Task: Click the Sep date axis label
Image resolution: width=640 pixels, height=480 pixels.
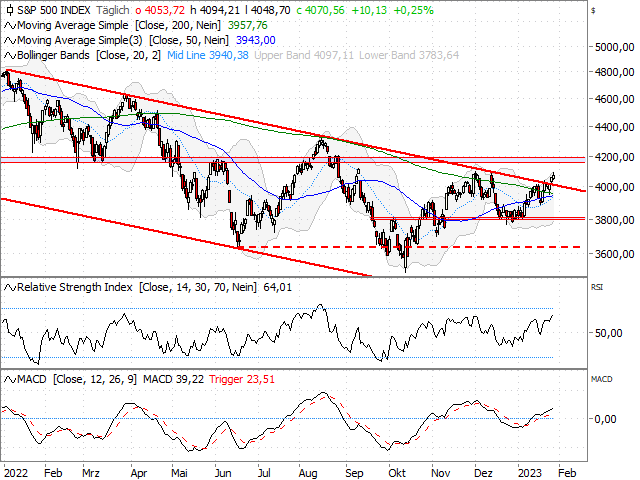Action: pyautogui.click(x=354, y=473)
